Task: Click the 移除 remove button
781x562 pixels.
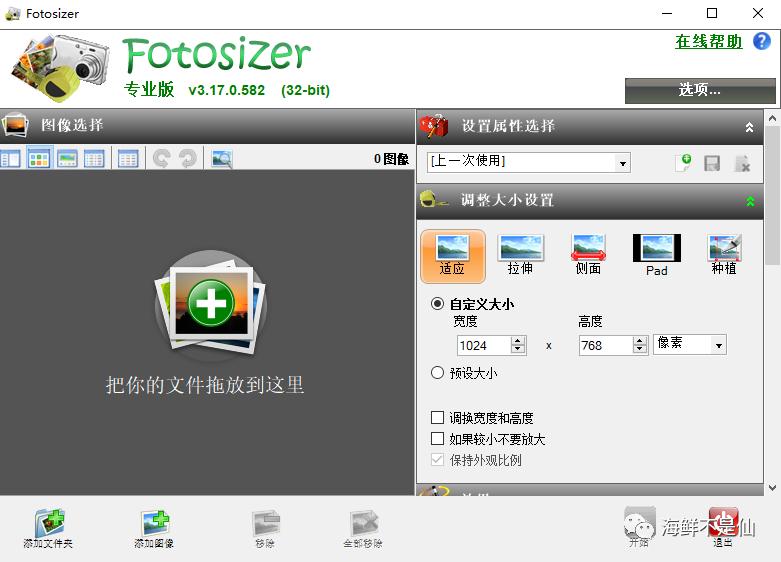Action: [265, 529]
